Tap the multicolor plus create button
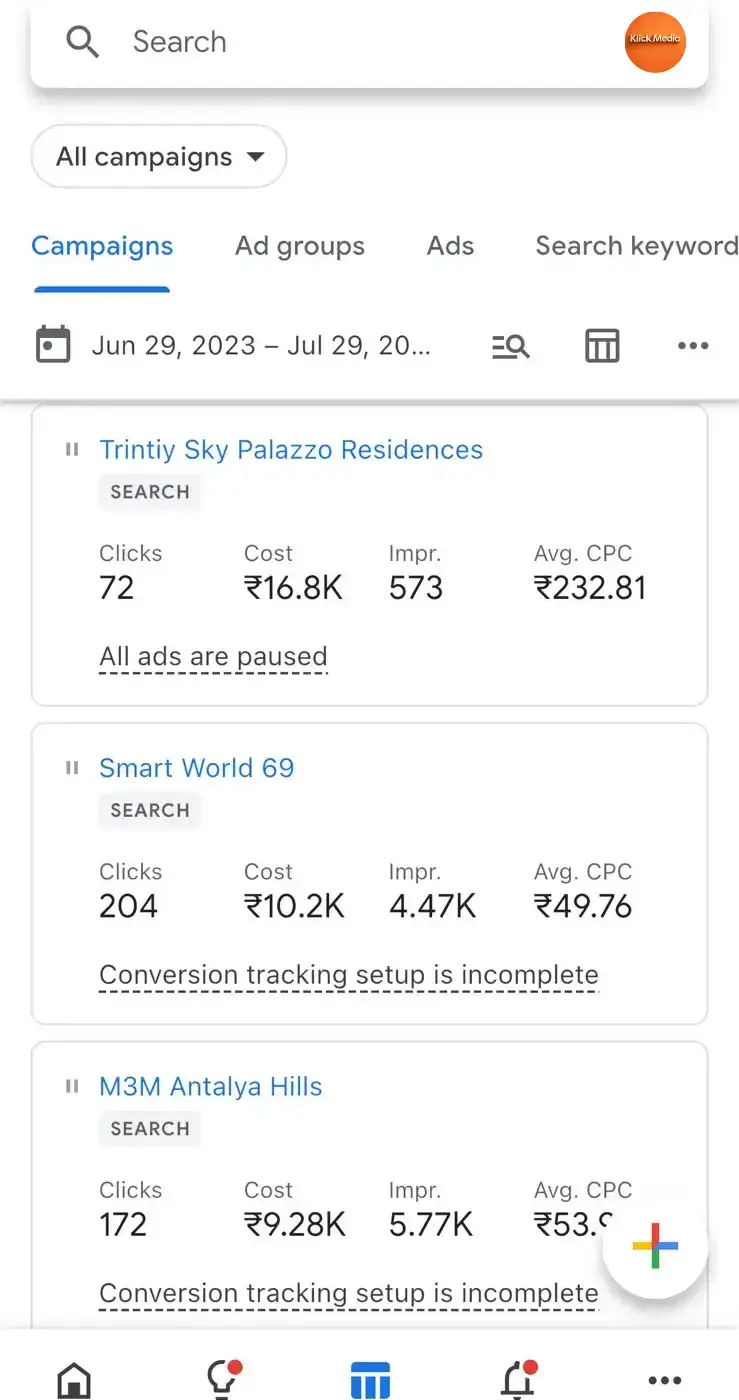This screenshot has height=1400, width=739. [x=656, y=1246]
